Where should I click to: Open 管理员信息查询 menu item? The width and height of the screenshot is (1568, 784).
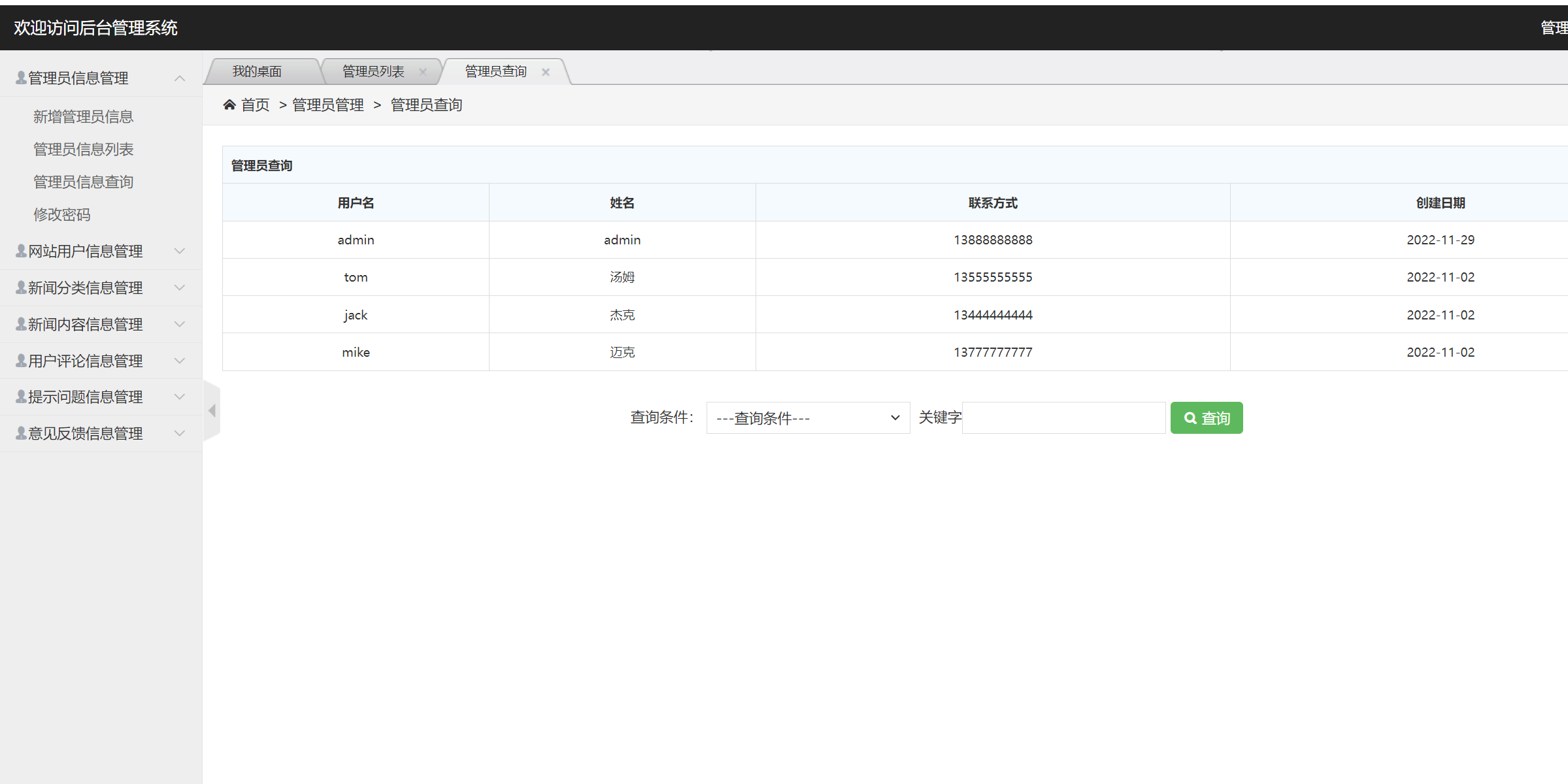[83, 182]
